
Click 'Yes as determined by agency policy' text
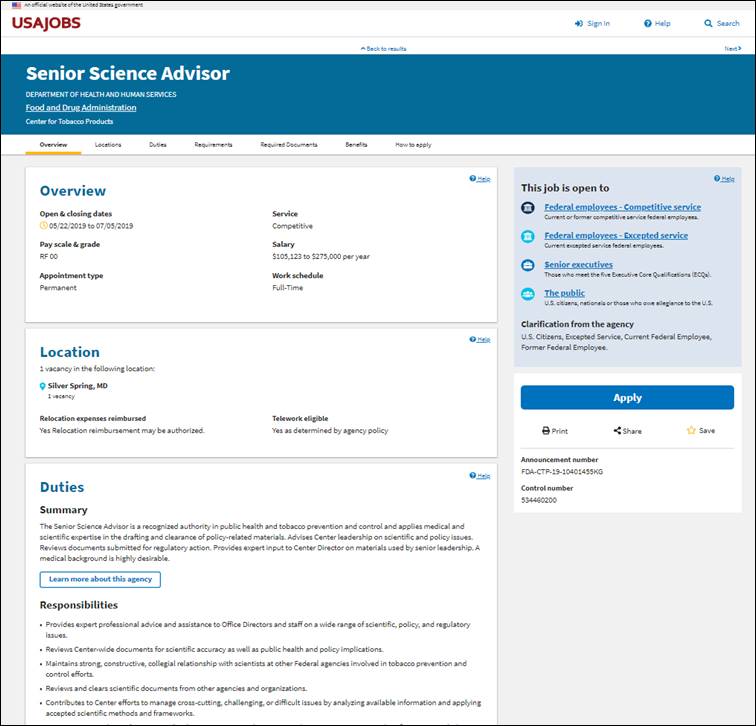pos(330,430)
